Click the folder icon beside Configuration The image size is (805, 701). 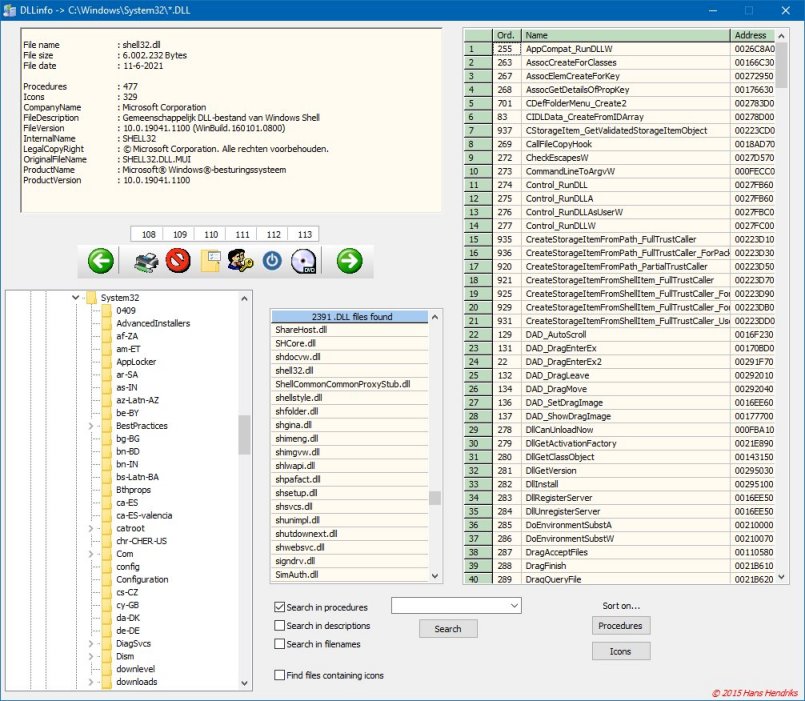pyautogui.click(x=107, y=580)
